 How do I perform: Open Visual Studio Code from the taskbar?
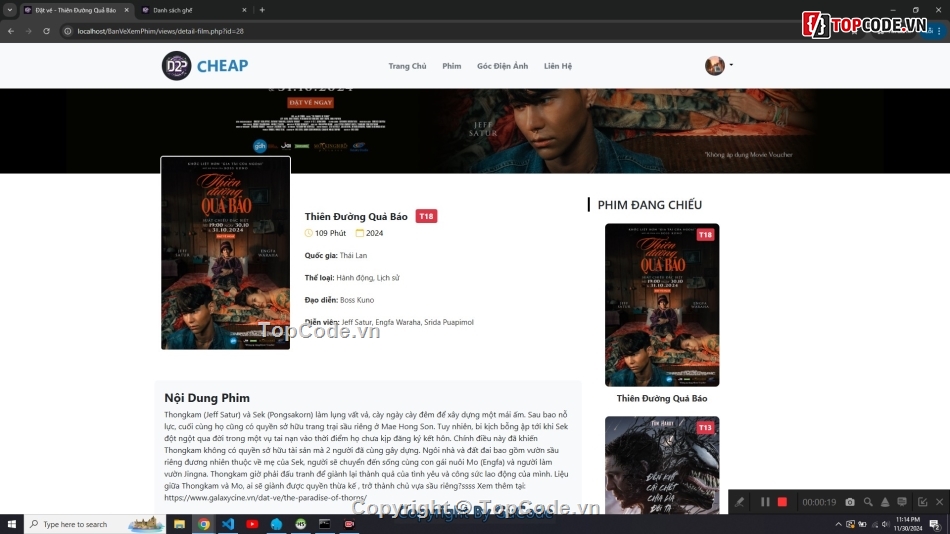coord(228,524)
